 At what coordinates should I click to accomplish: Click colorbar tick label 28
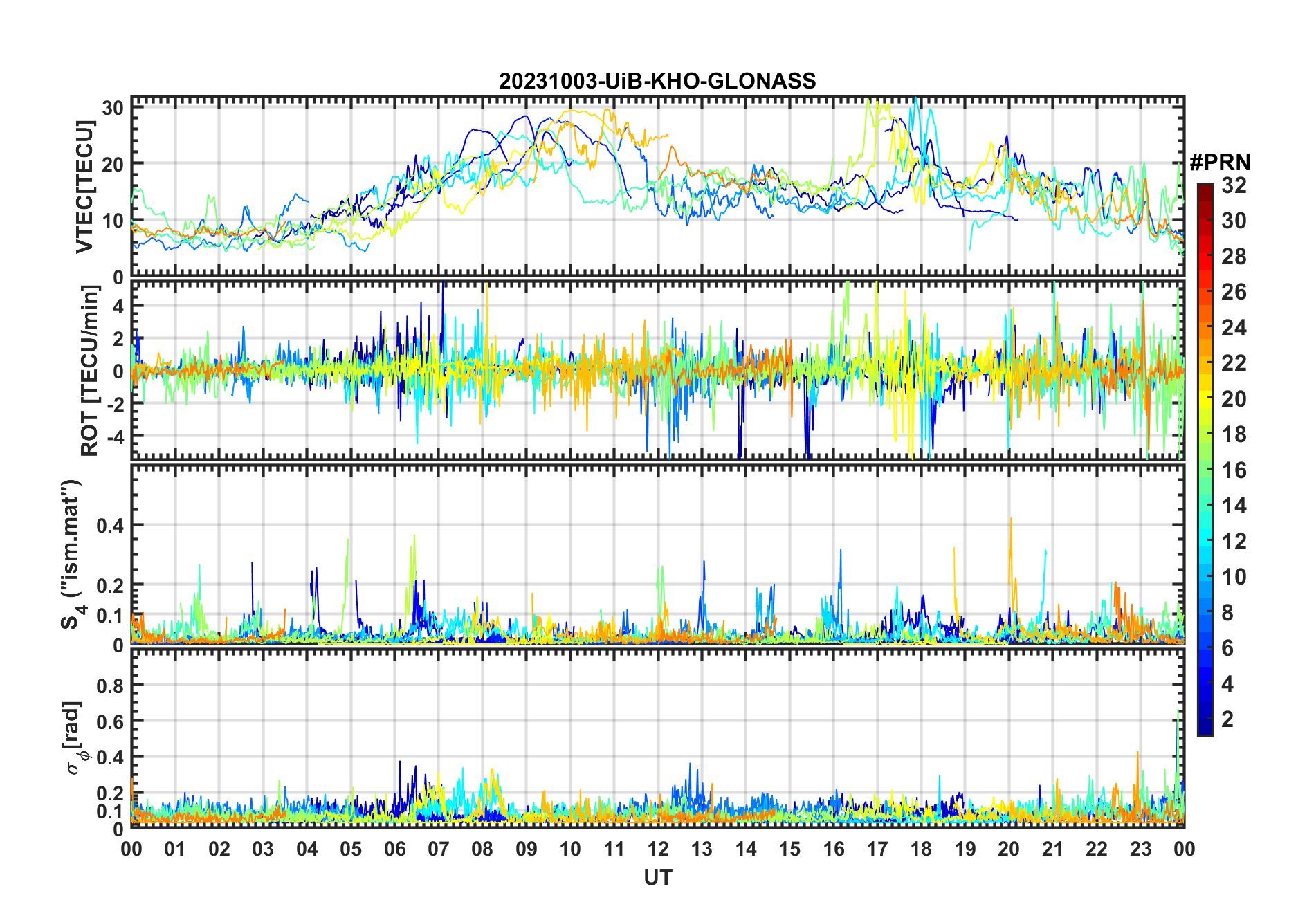pos(1234,256)
